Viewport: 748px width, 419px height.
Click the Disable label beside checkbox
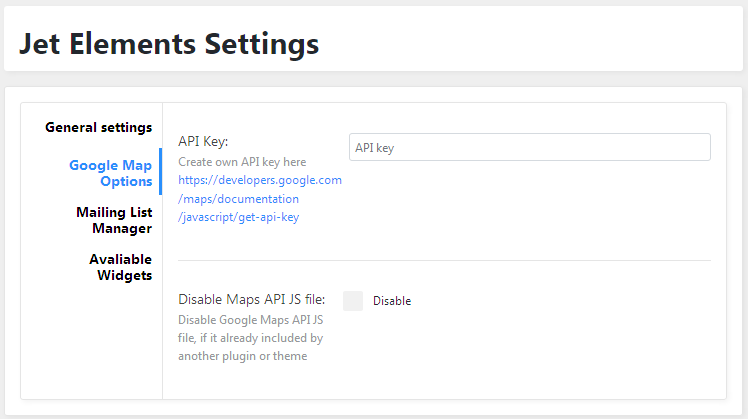pyautogui.click(x=392, y=301)
